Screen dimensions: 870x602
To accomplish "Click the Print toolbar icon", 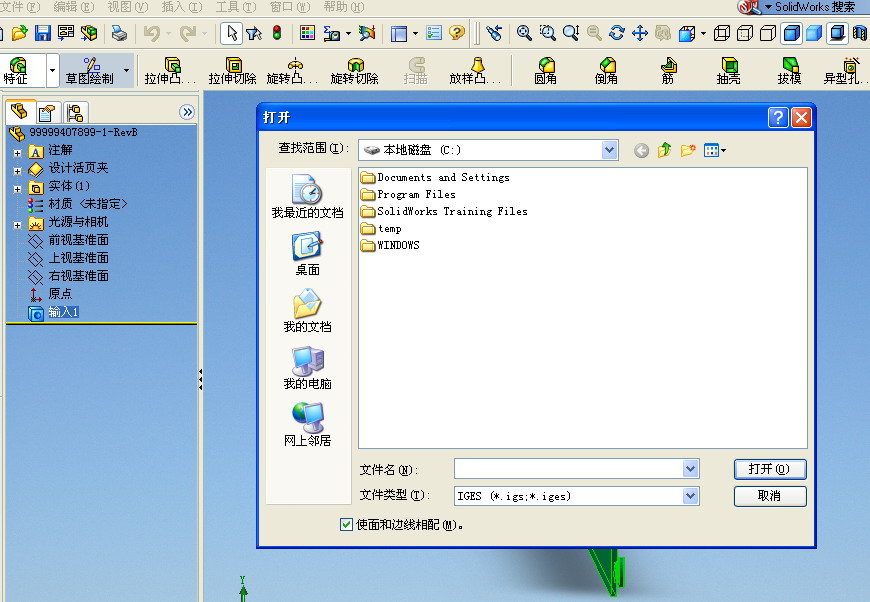I will pos(119,33).
